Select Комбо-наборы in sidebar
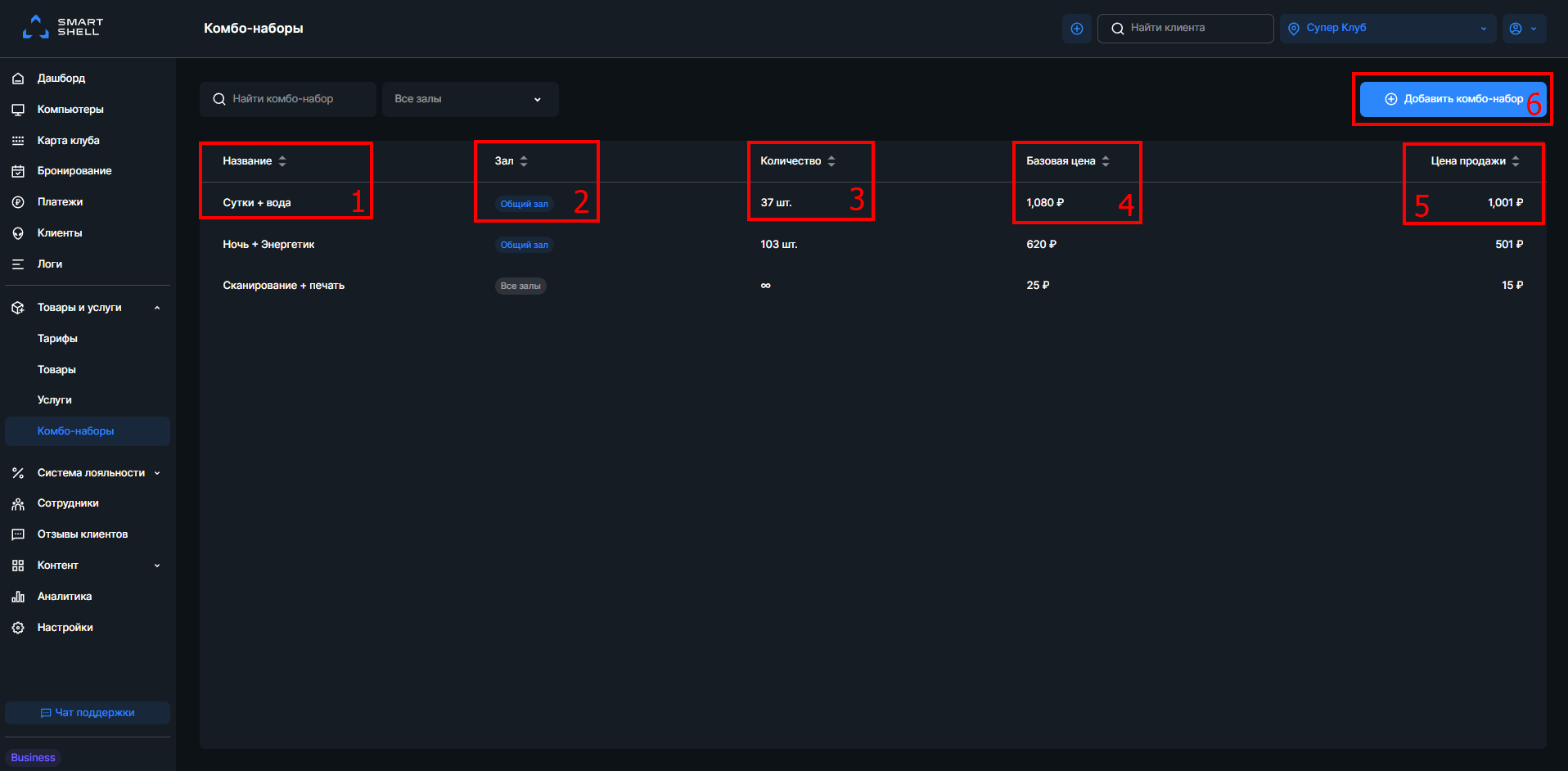The width and height of the screenshot is (1568, 771). pyautogui.click(x=88, y=431)
